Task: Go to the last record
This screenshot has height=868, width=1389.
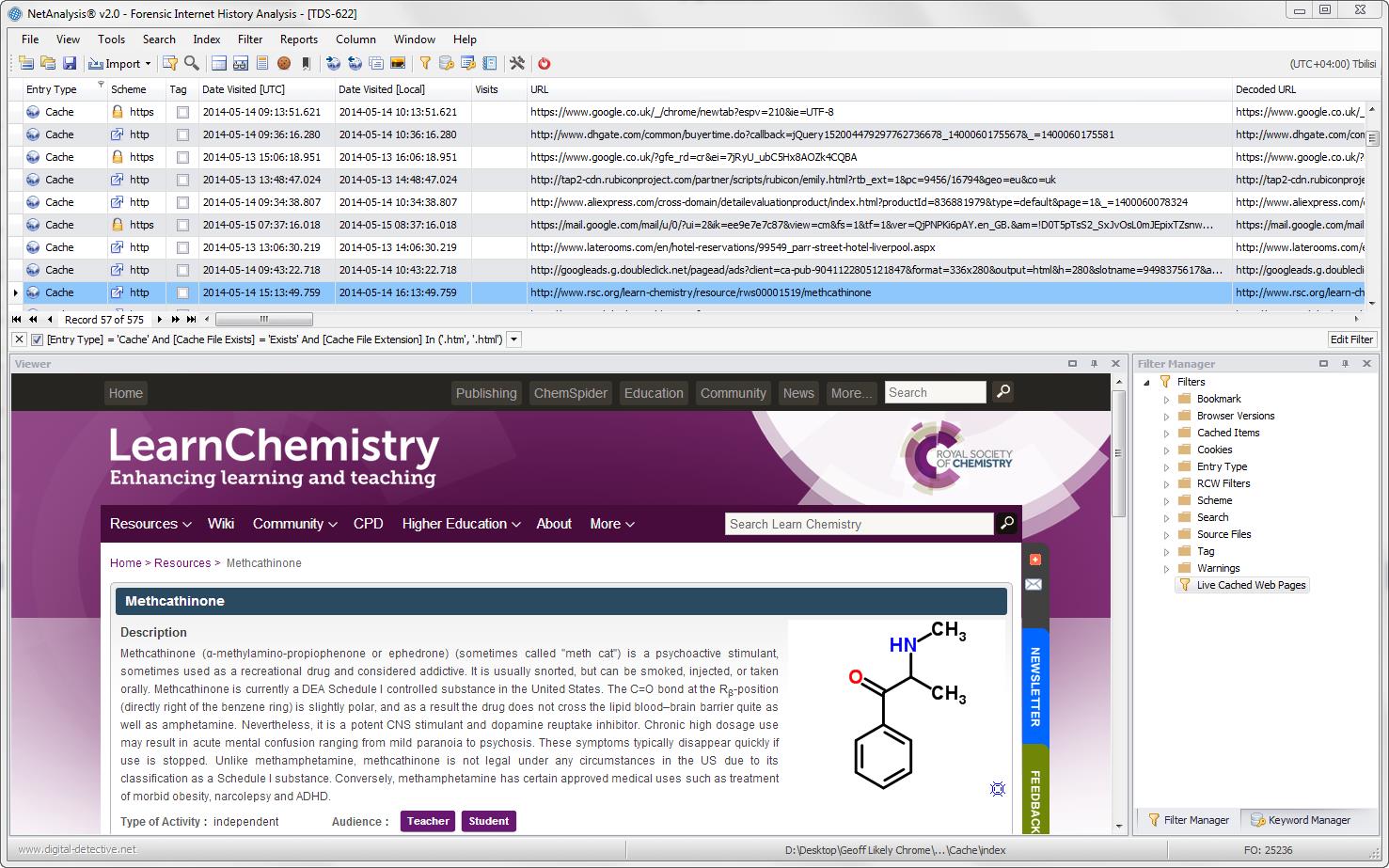Action: tap(192, 320)
